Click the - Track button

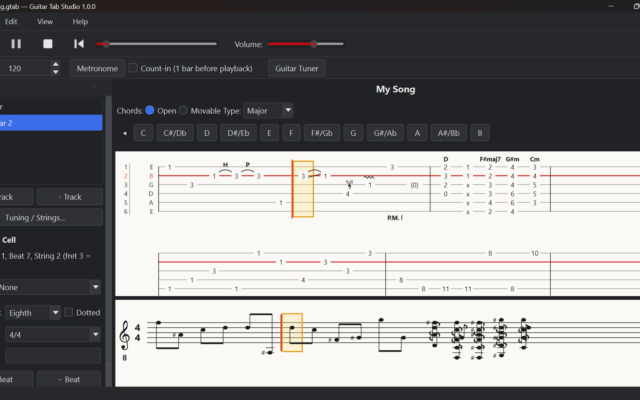coord(69,197)
